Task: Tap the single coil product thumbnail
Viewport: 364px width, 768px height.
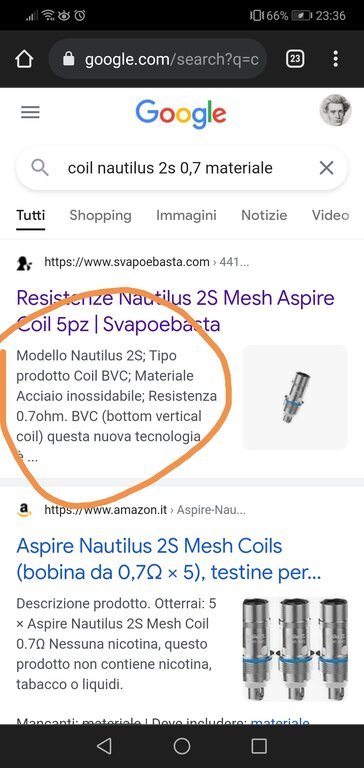Action: pos(295,397)
